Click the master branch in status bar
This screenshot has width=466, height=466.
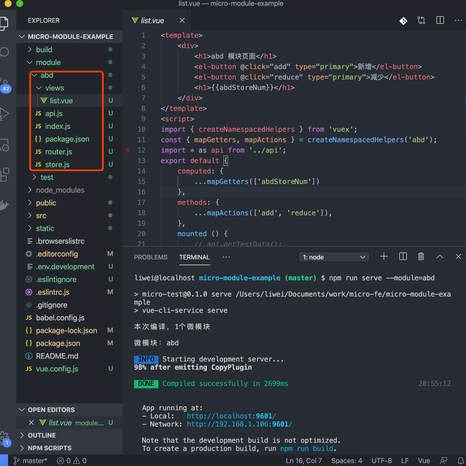tap(31, 461)
